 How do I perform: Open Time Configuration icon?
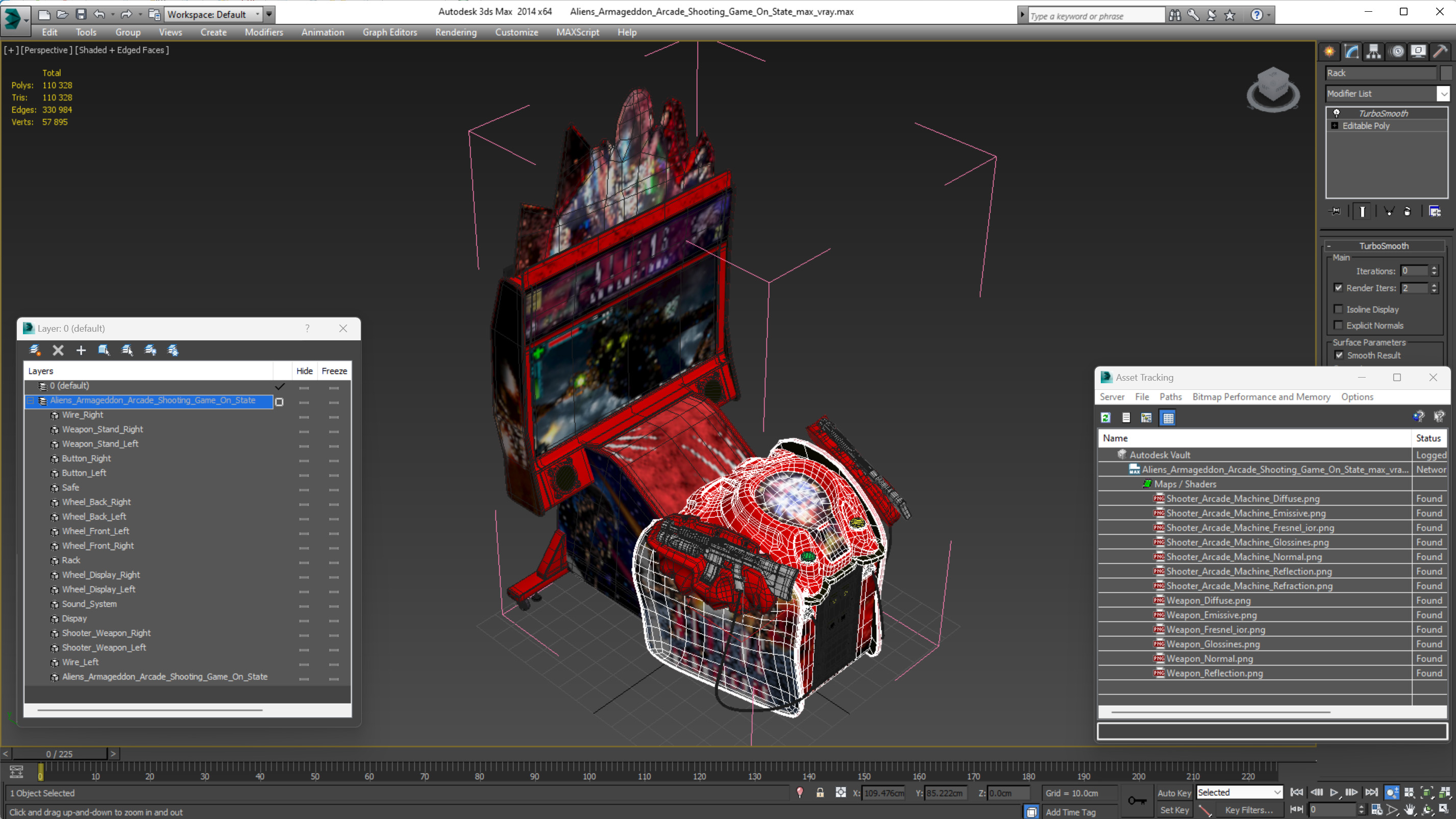pyautogui.click(x=1376, y=810)
